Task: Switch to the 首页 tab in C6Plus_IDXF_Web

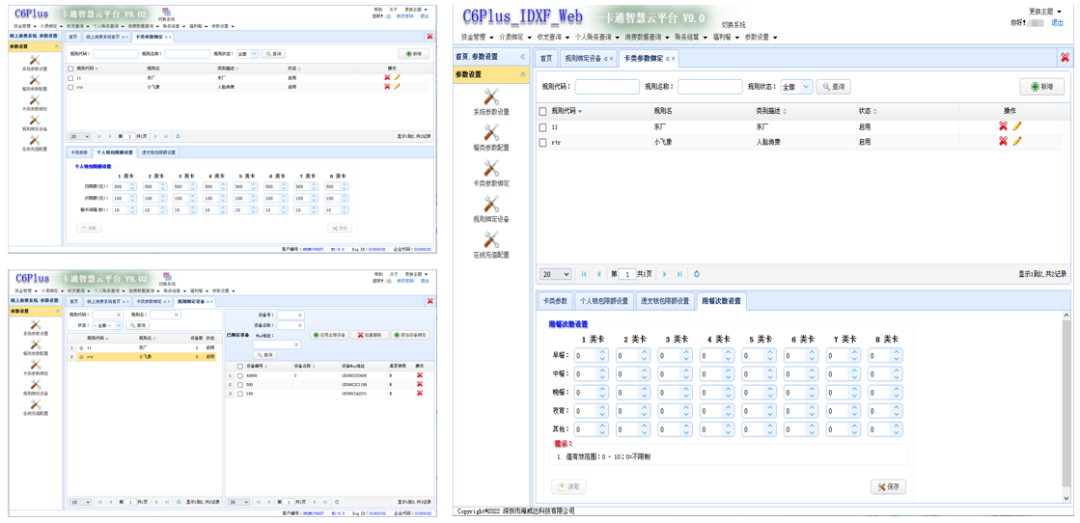Action: click(546, 59)
